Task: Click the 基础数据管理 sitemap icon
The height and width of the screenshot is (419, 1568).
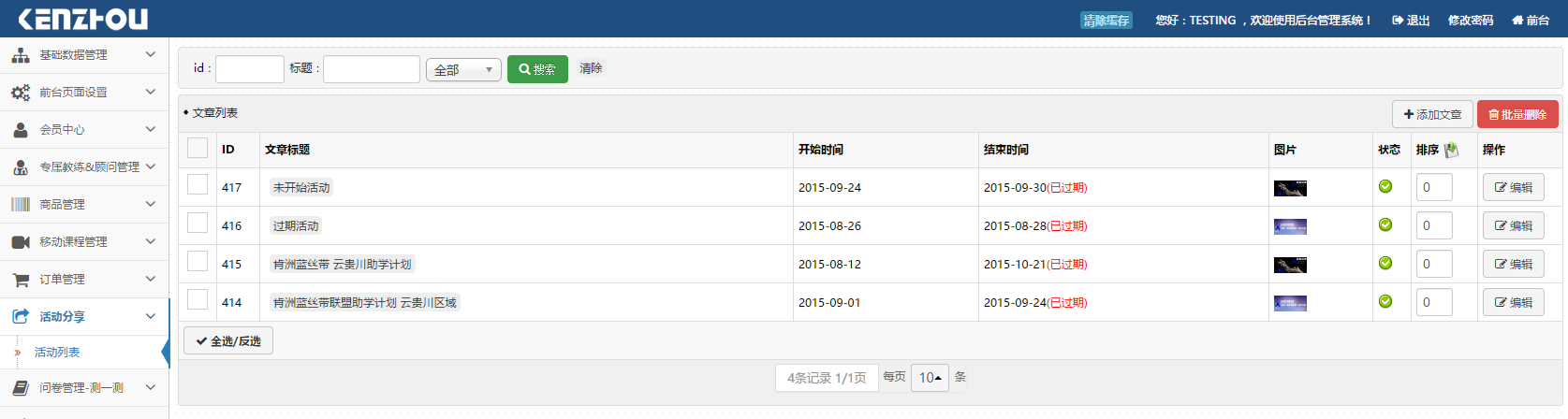Action: (x=21, y=55)
